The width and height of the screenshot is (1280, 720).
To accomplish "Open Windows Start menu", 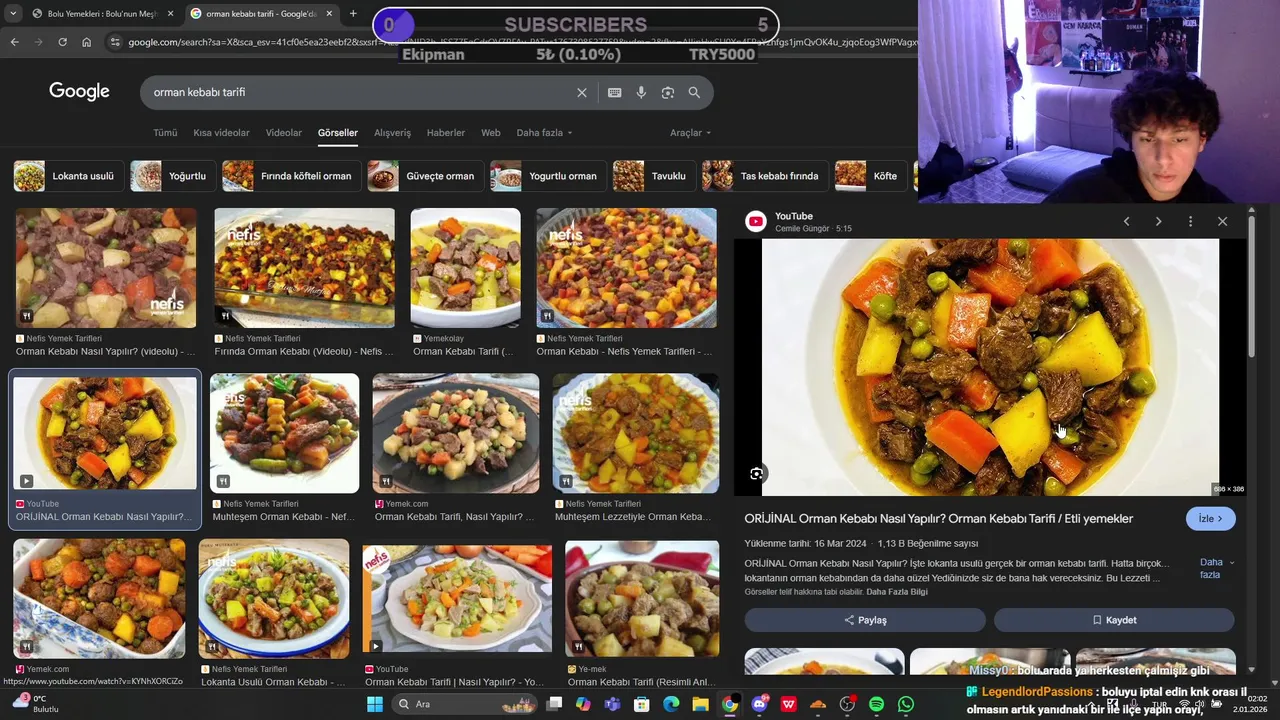I will [375, 704].
